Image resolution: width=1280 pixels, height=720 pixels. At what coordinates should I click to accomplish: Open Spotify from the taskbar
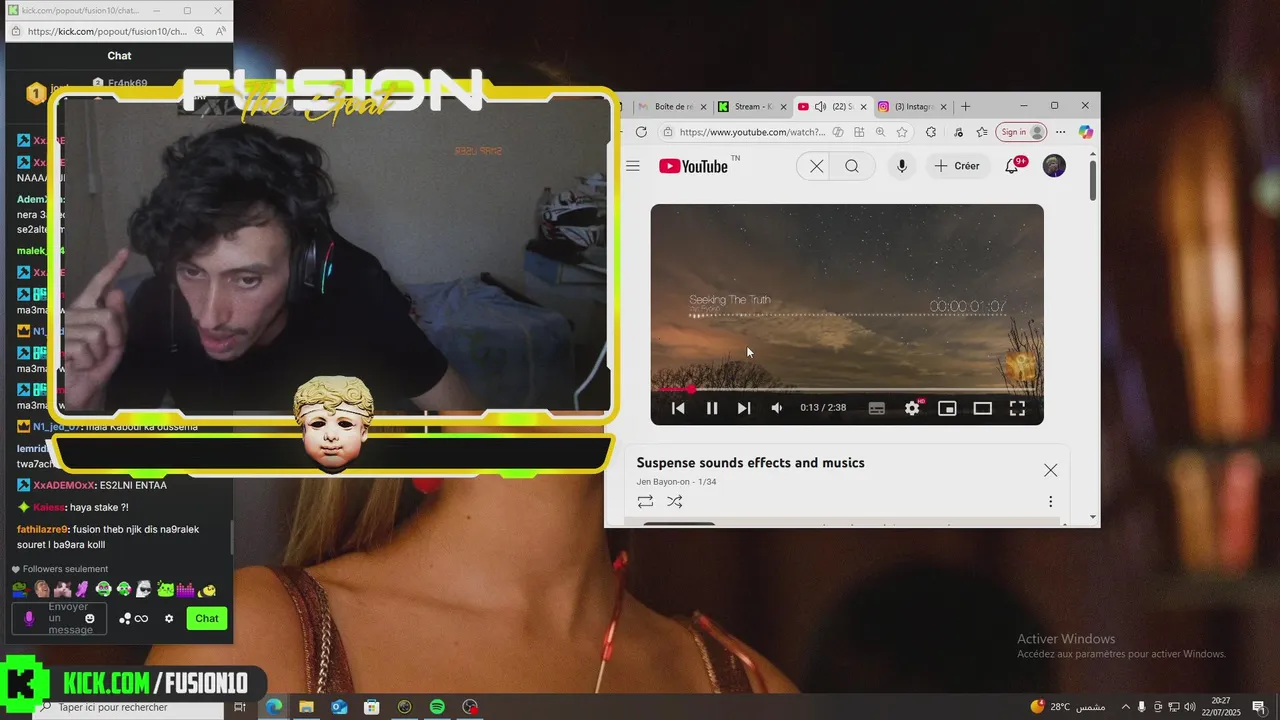click(437, 707)
